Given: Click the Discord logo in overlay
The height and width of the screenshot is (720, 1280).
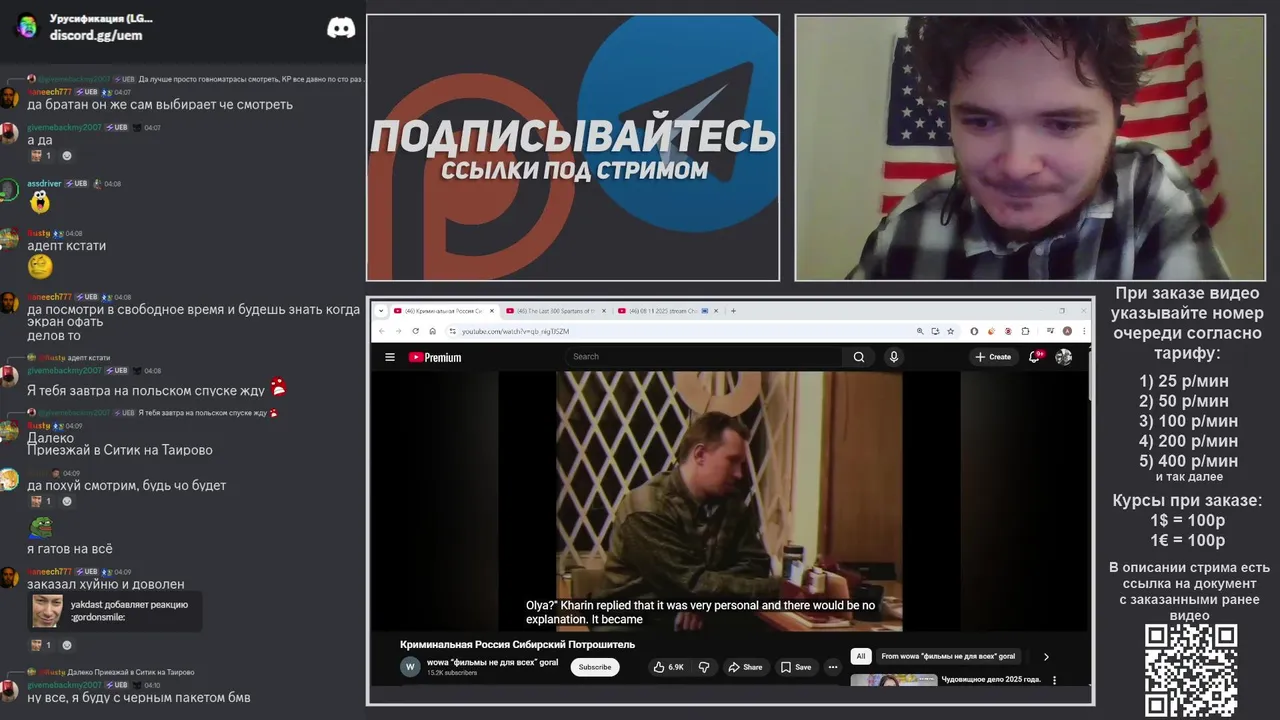Looking at the screenshot, I should [x=341, y=28].
